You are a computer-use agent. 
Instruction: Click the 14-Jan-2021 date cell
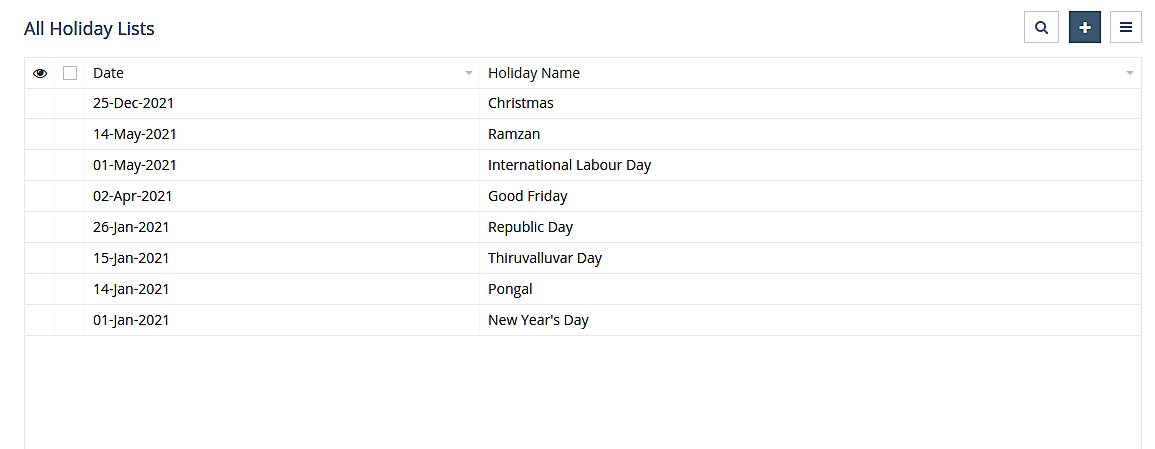pos(131,289)
